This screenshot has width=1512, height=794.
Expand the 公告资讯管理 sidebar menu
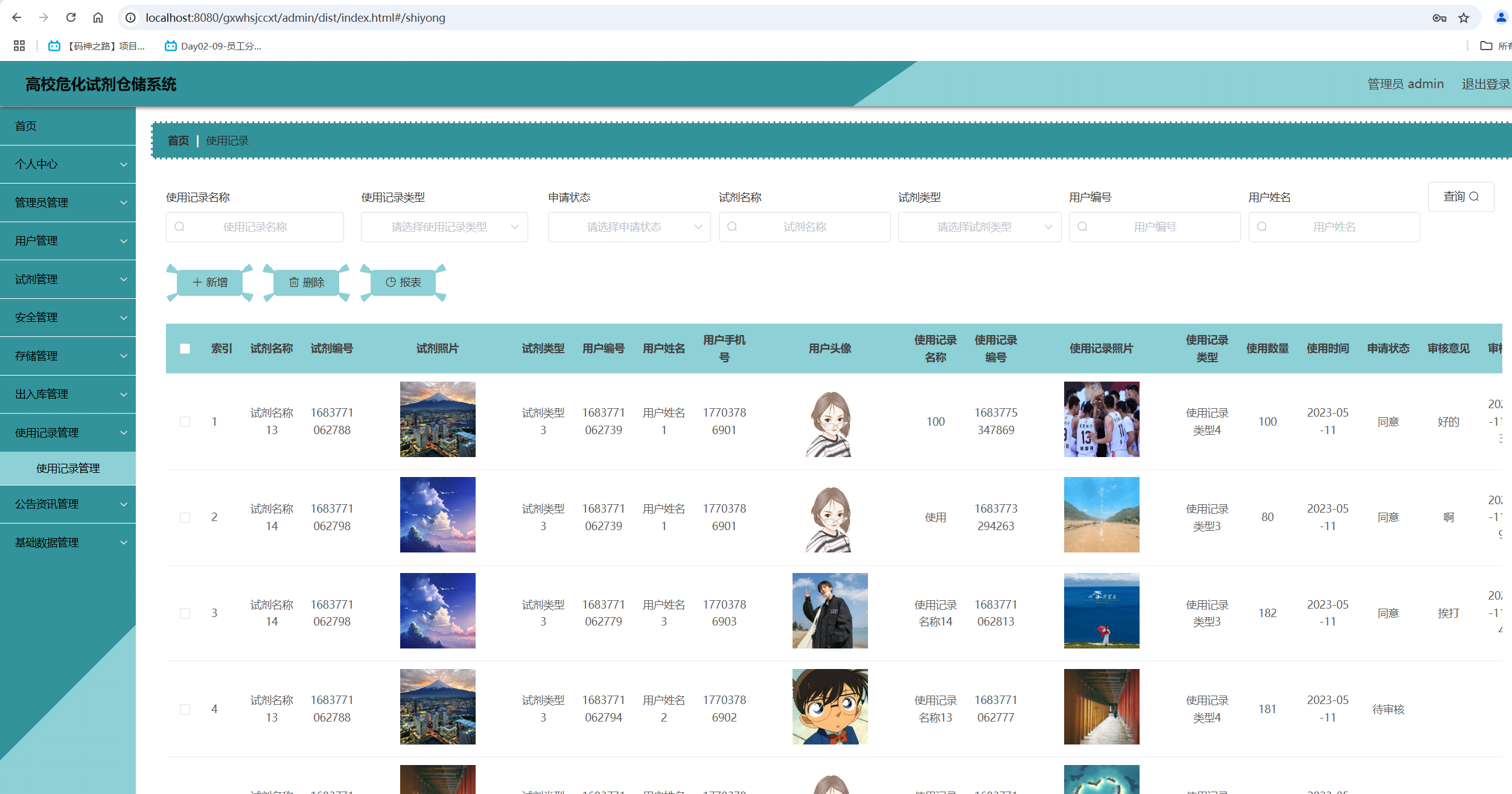pyautogui.click(x=68, y=504)
